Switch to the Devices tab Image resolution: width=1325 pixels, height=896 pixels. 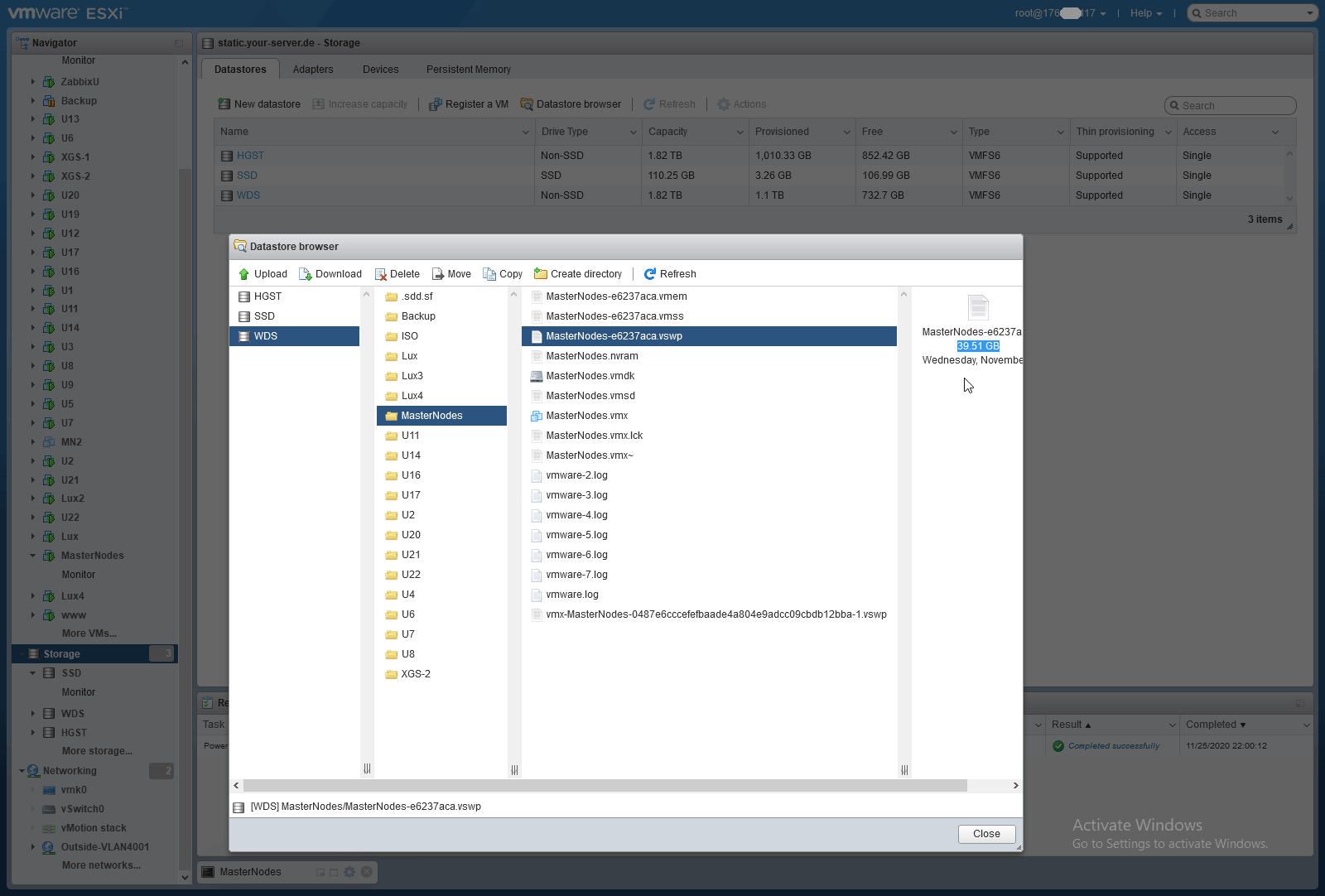tap(381, 70)
